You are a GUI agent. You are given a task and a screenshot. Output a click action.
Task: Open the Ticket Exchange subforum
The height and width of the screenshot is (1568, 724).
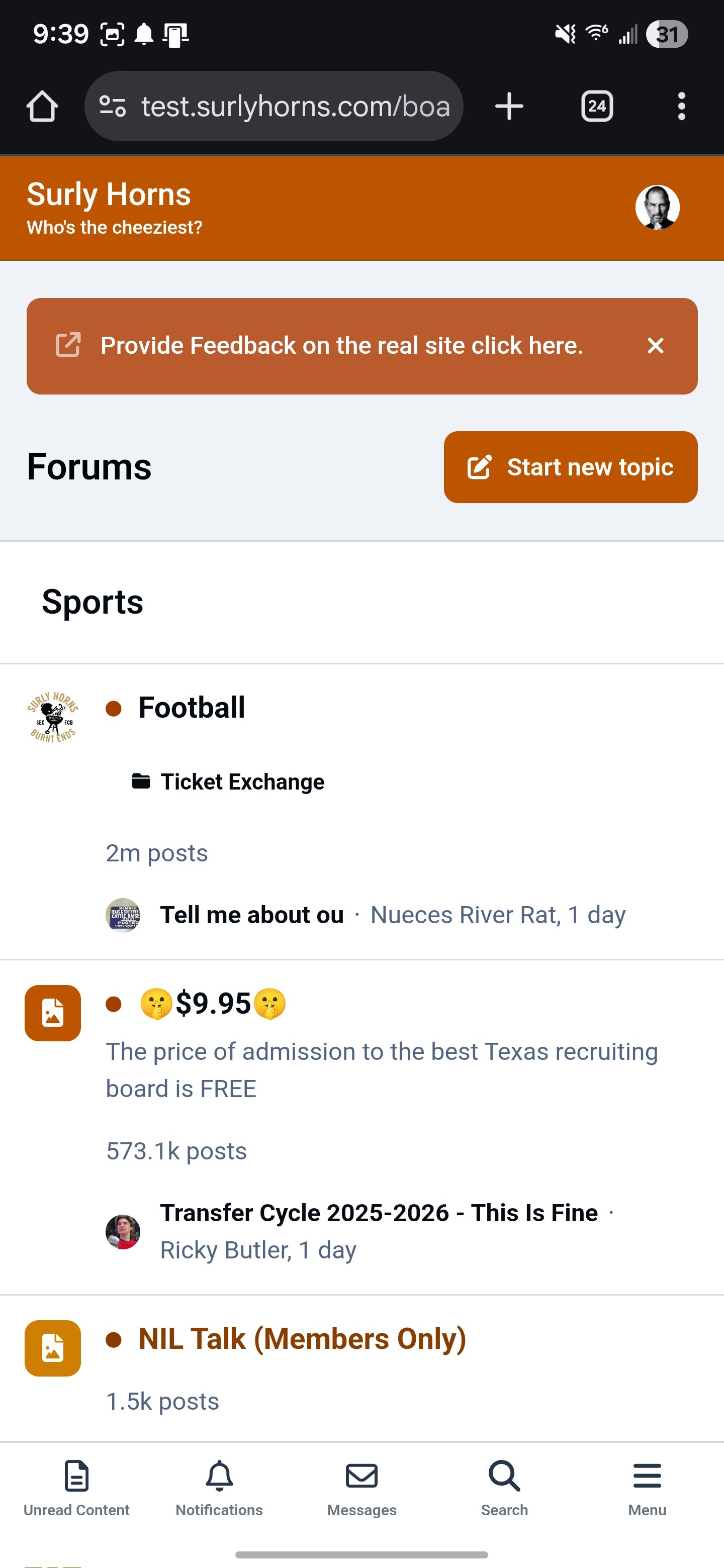pyautogui.click(x=242, y=782)
